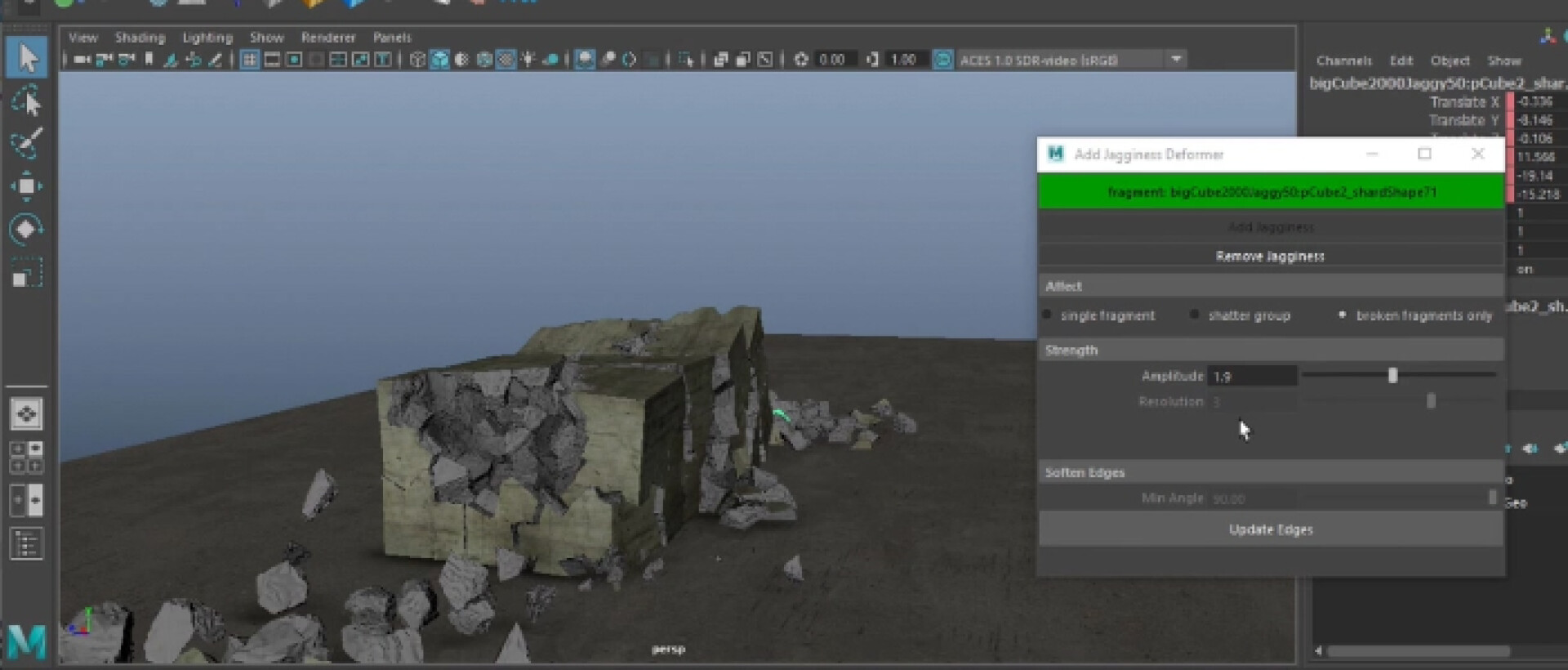Select the Scale tool

[27, 274]
